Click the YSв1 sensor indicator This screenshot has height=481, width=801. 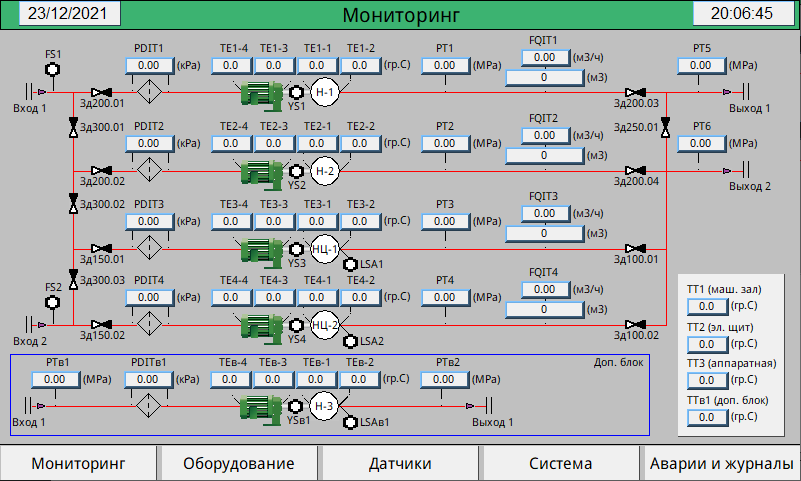[295, 406]
